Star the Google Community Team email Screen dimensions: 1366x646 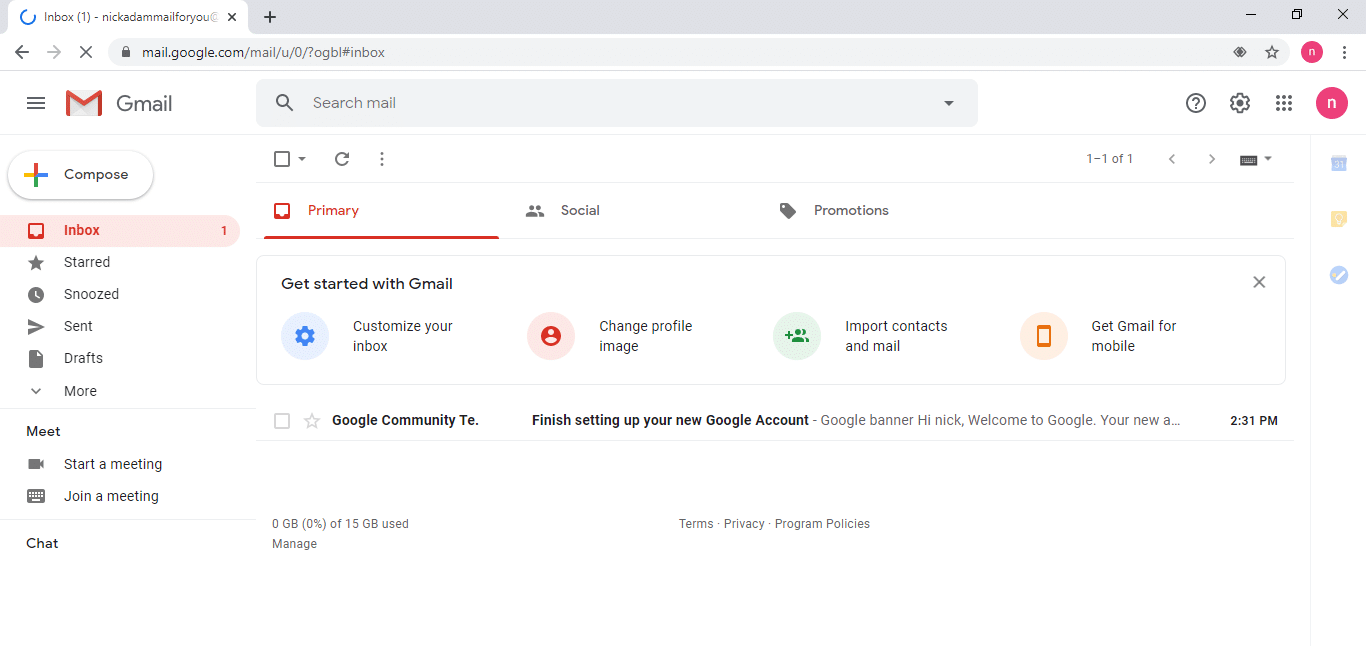click(x=312, y=421)
